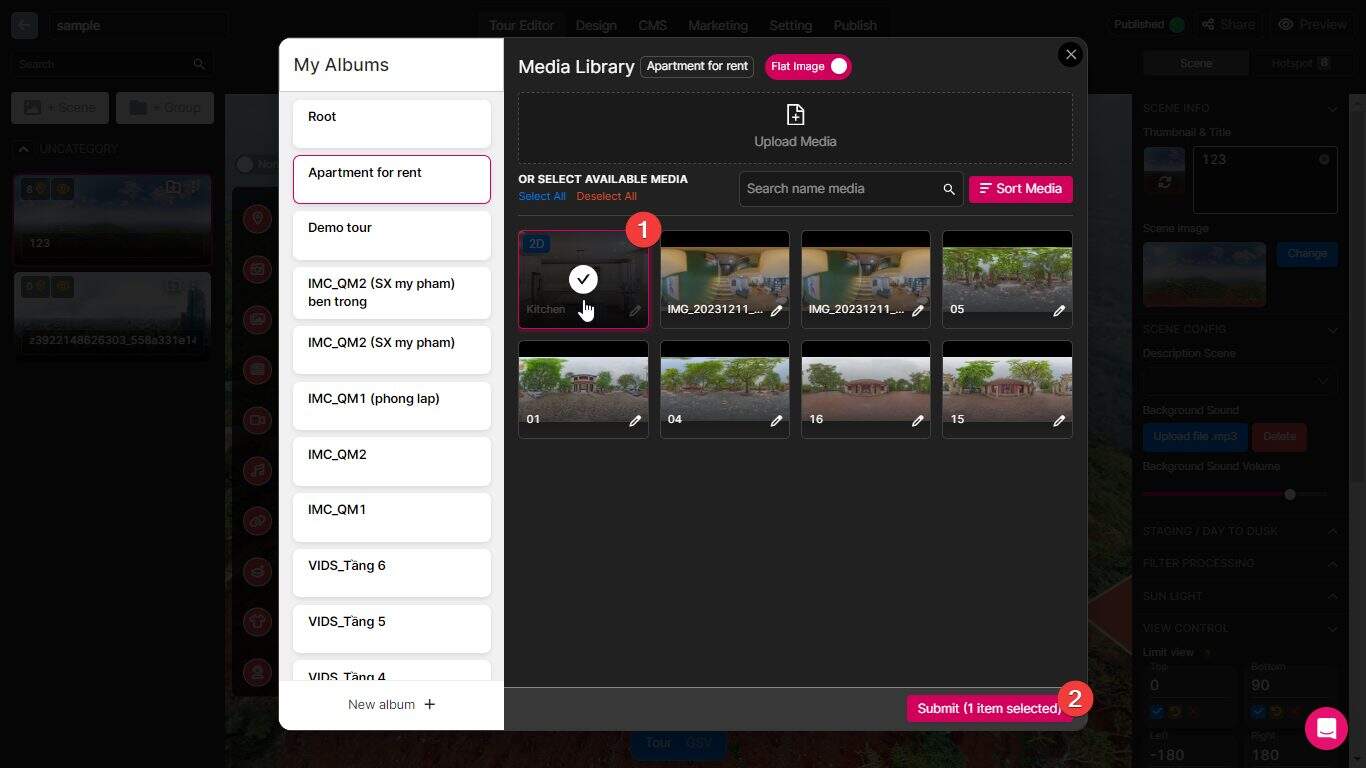Collapse the SCENE INFO section

pyautogui.click(x=1333, y=108)
